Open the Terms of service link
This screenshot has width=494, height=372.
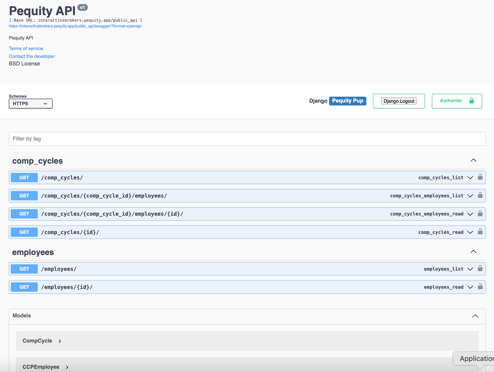(x=26, y=48)
